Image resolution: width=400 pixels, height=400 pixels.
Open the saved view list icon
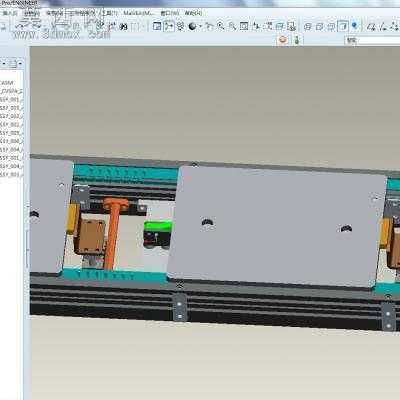[268, 26]
